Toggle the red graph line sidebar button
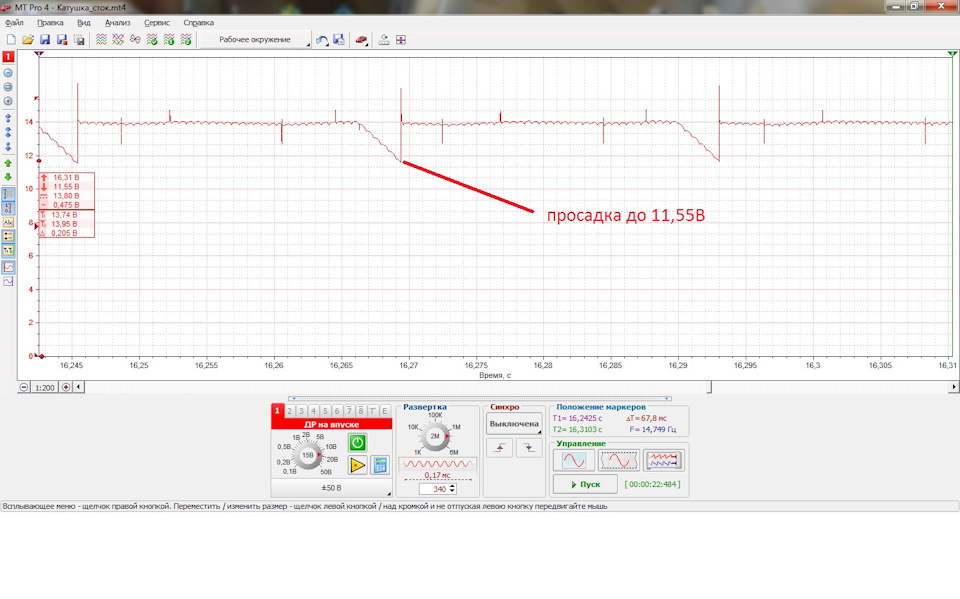 [9, 267]
